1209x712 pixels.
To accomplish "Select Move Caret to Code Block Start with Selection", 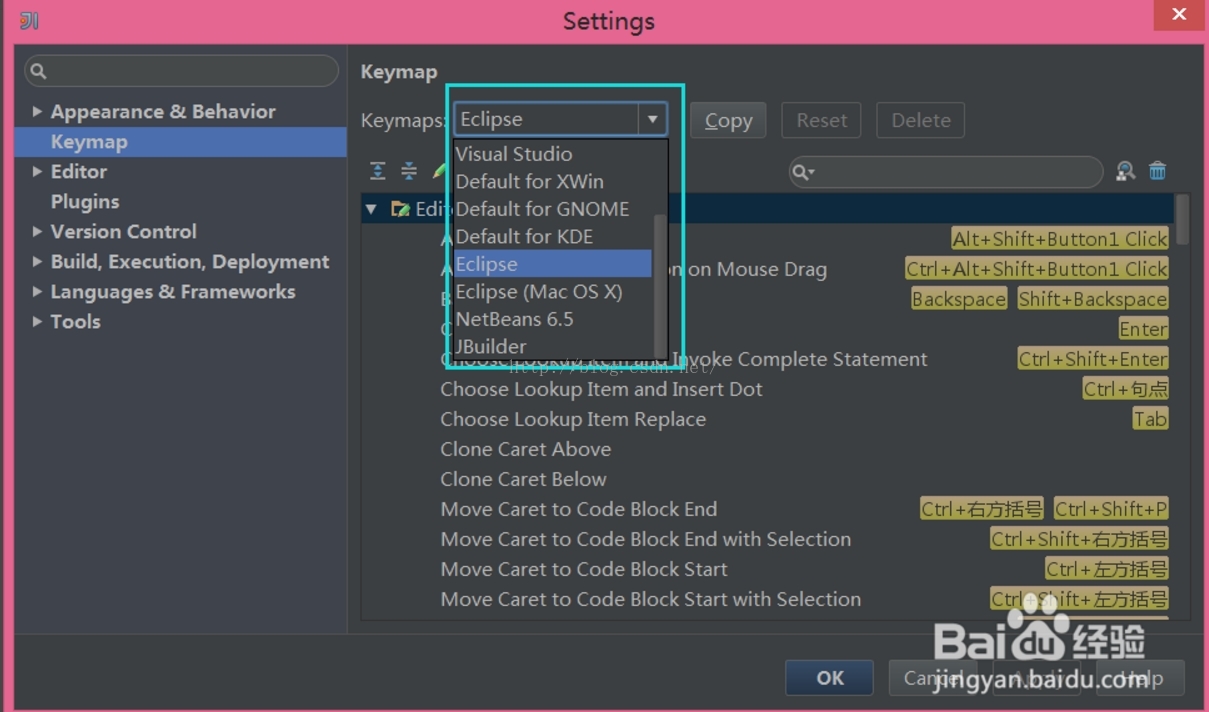I will 651,599.
